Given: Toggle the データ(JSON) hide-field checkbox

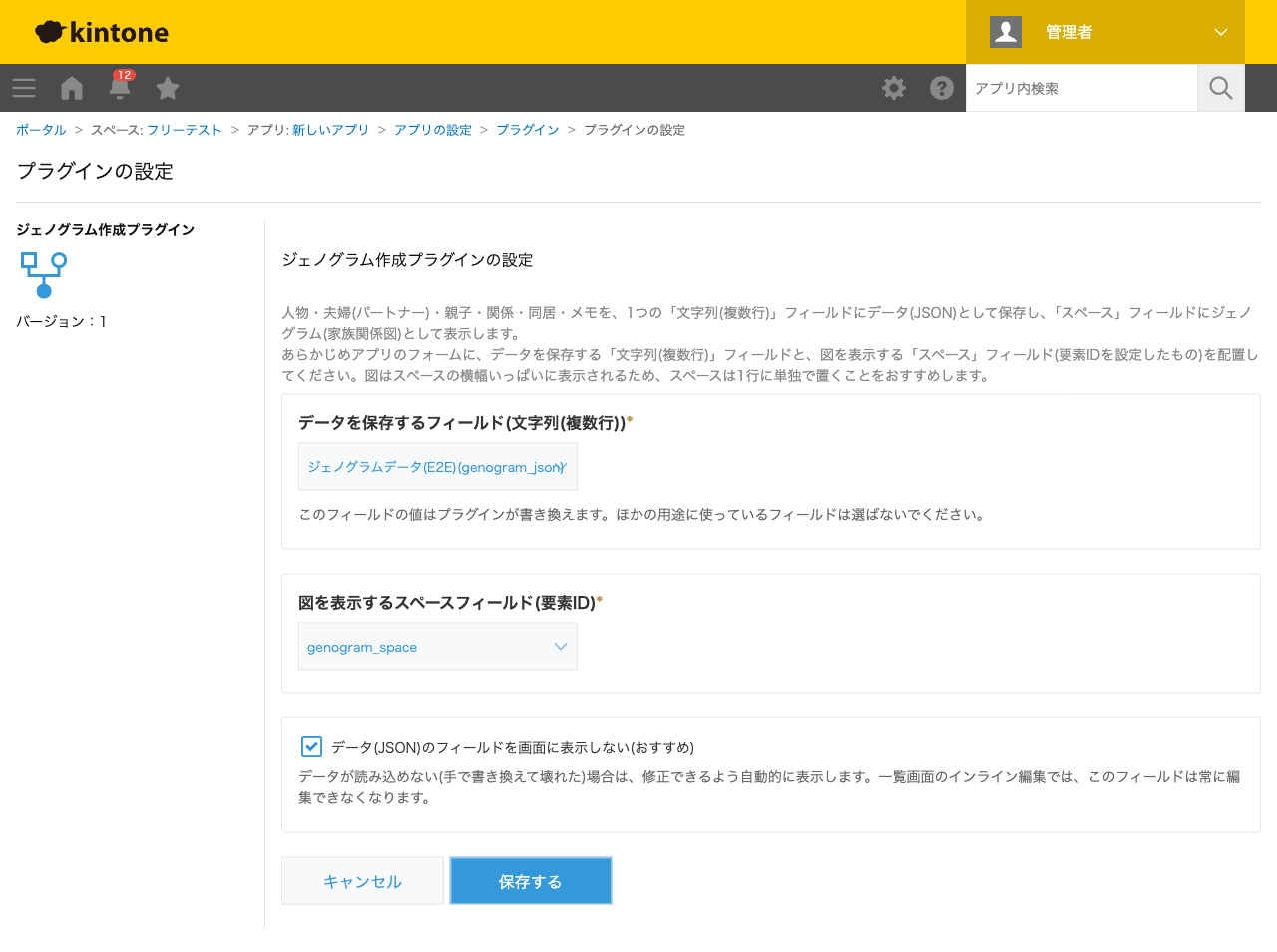Looking at the screenshot, I should (x=311, y=746).
